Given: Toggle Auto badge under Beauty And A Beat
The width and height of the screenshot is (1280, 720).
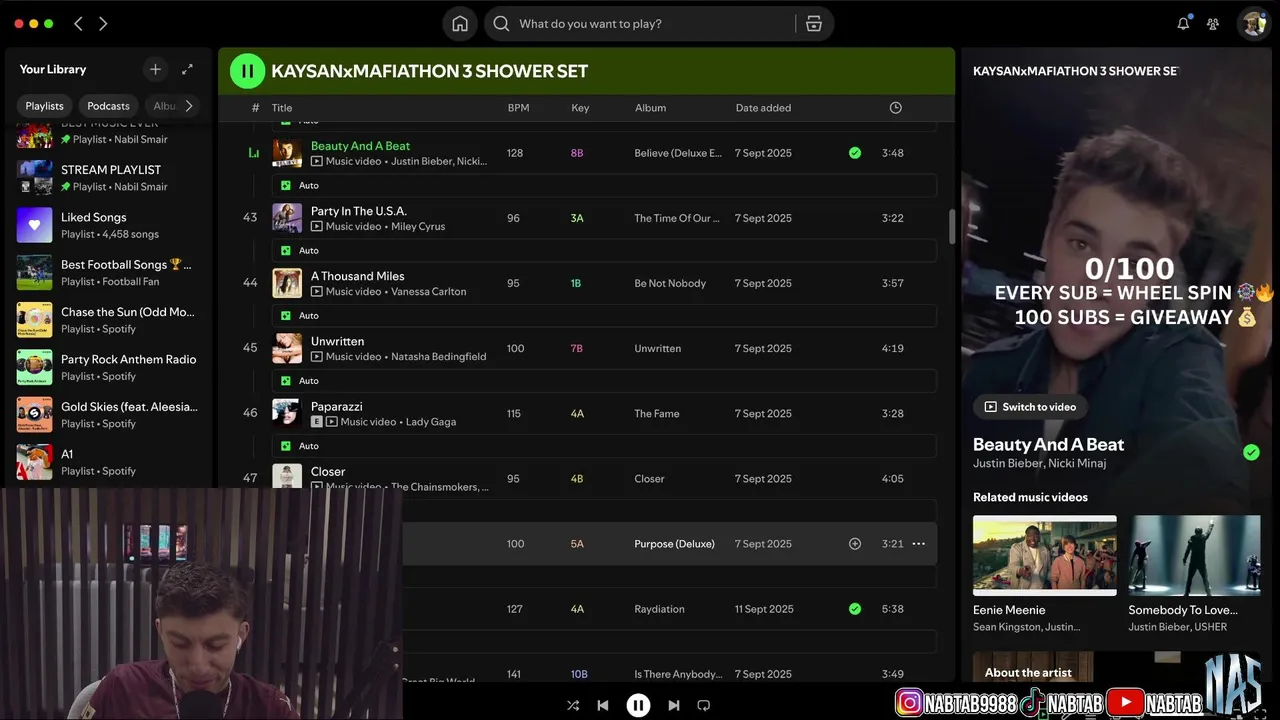Looking at the screenshot, I should (x=300, y=186).
